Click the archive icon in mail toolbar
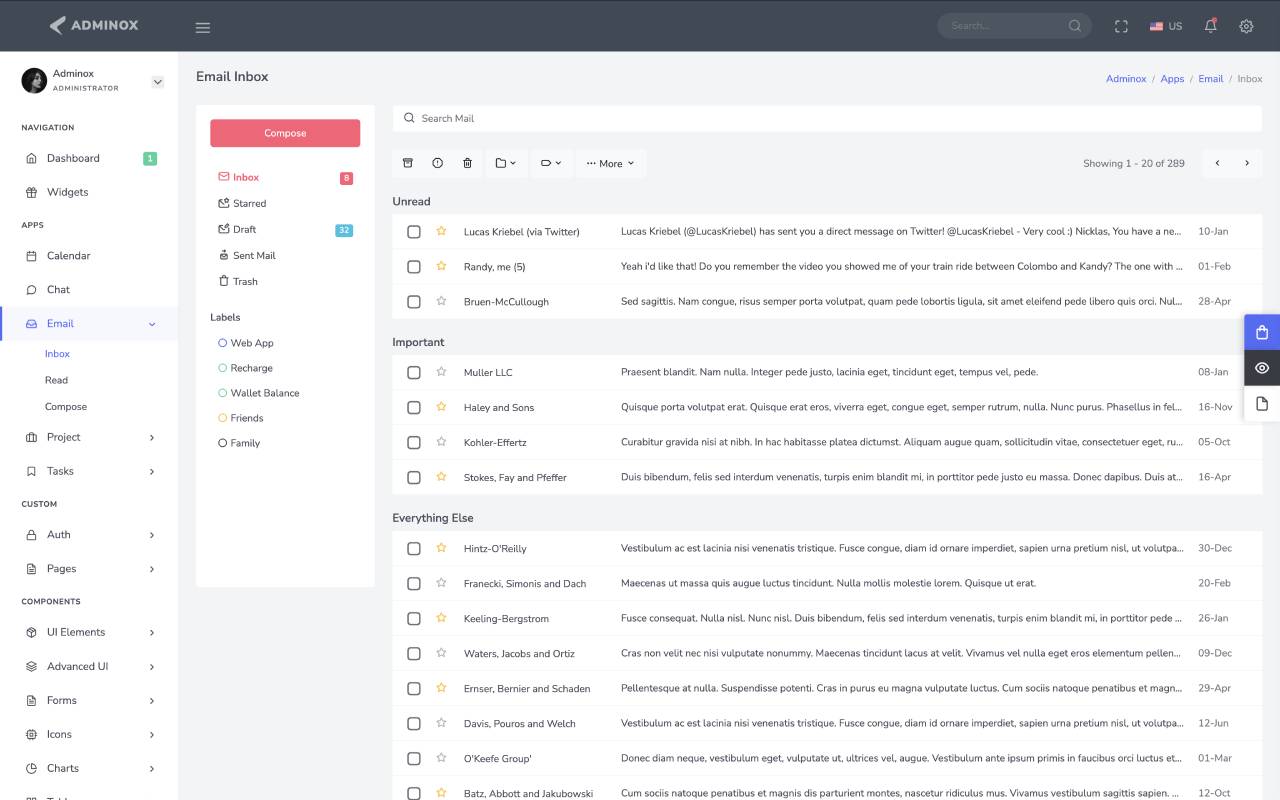 [x=407, y=163]
